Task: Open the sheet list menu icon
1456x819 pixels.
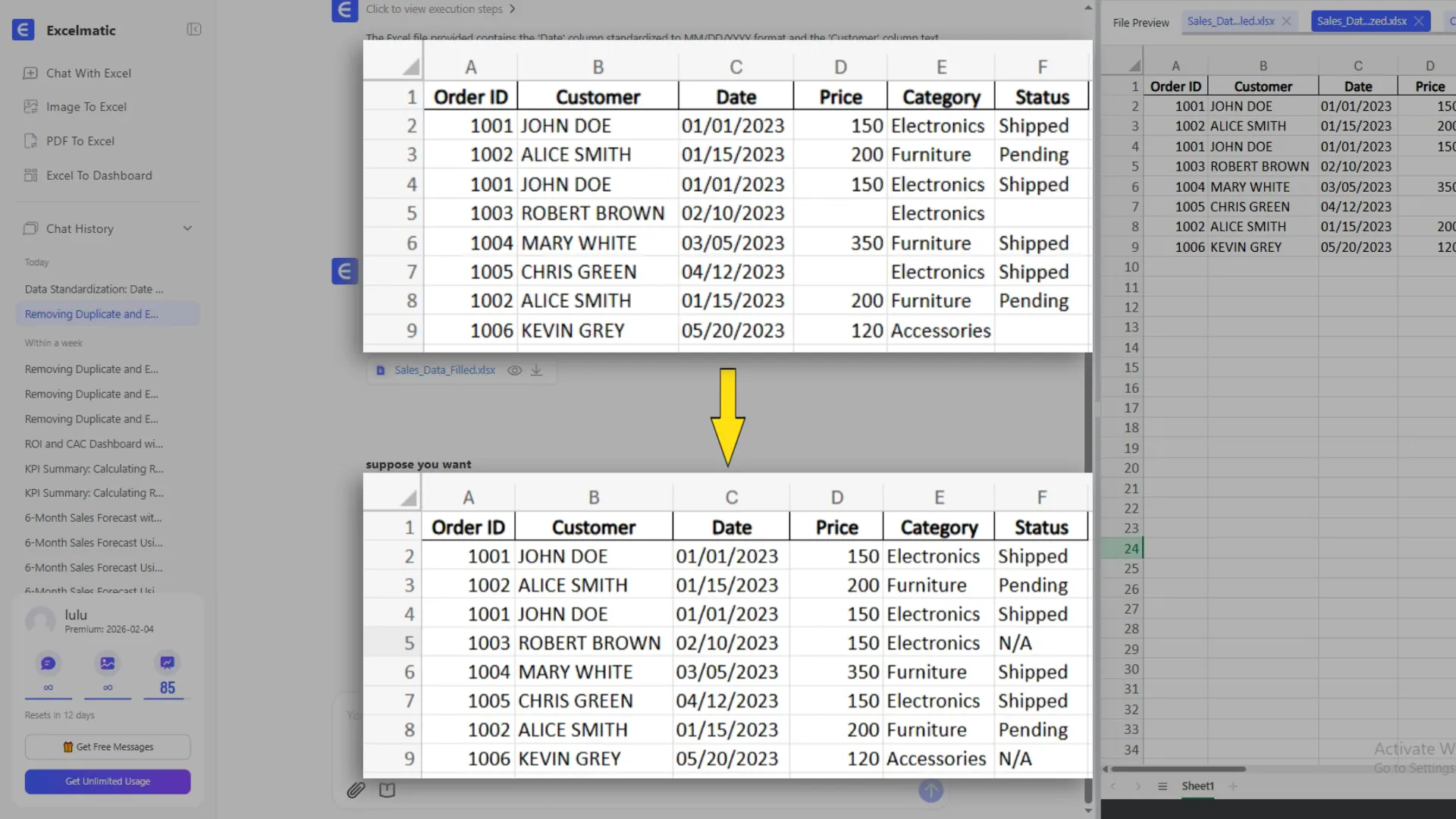Action: pos(1163,786)
